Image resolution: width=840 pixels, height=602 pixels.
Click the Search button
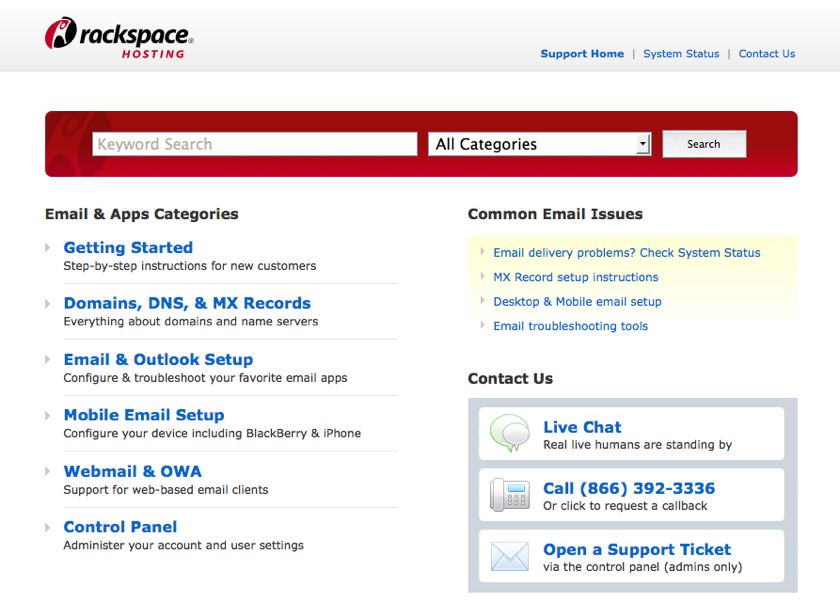pos(704,144)
